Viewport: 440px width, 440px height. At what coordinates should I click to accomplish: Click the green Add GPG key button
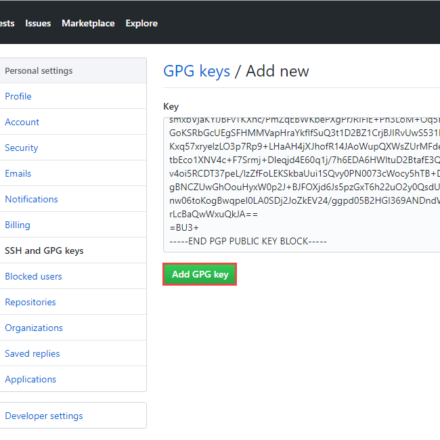tap(200, 274)
